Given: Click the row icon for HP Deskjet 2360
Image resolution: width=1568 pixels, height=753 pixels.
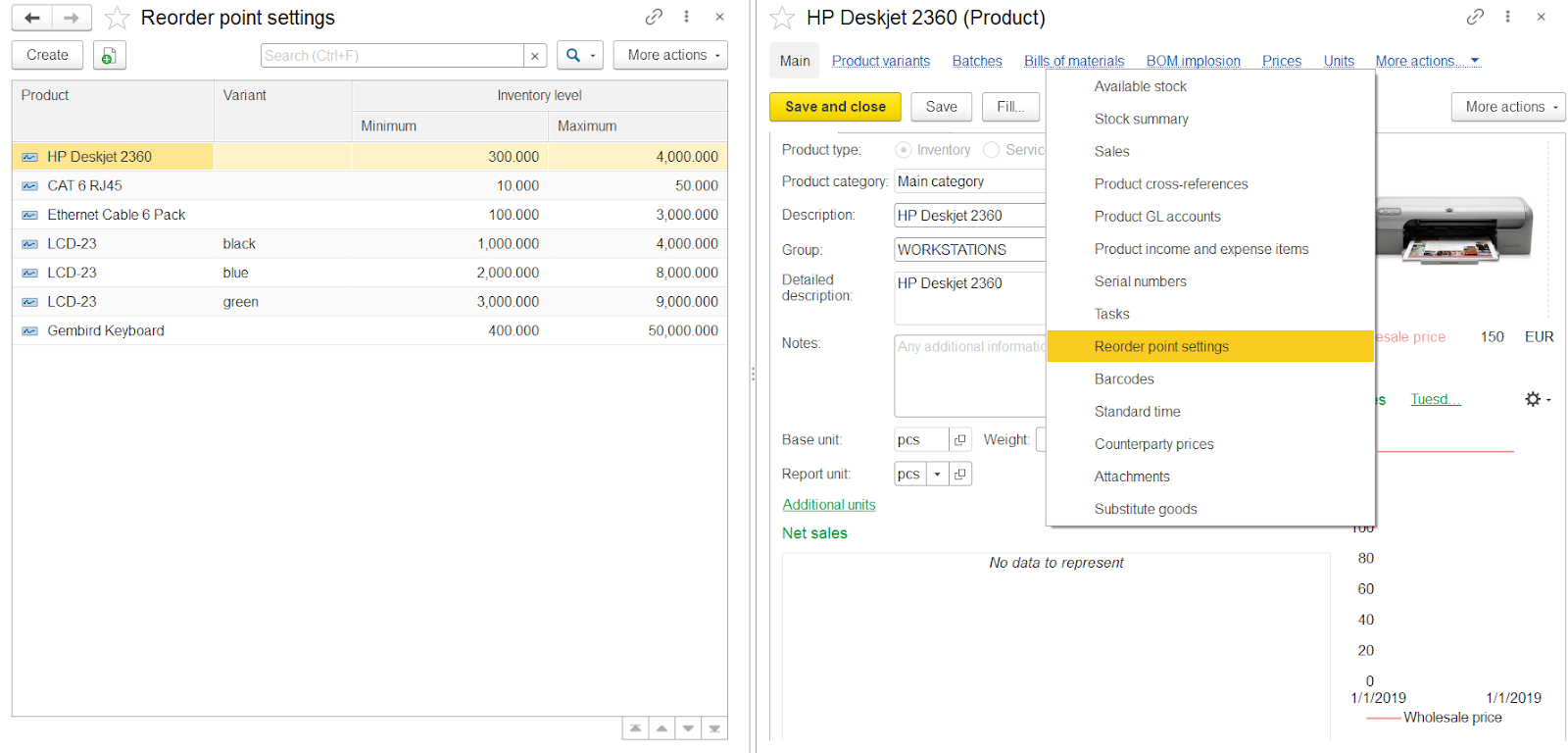Looking at the screenshot, I should 30,157.
